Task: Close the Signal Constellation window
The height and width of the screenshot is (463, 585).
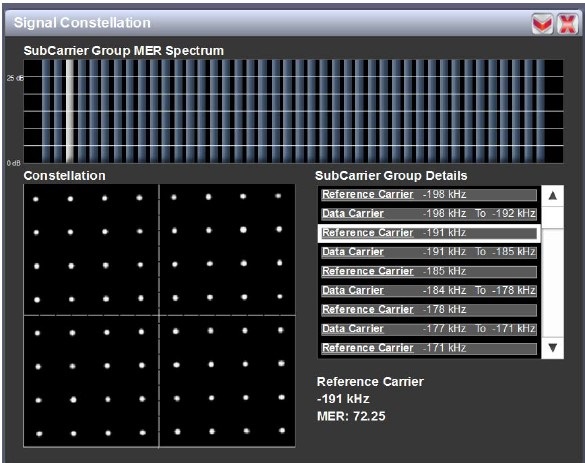Action: [567, 24]
